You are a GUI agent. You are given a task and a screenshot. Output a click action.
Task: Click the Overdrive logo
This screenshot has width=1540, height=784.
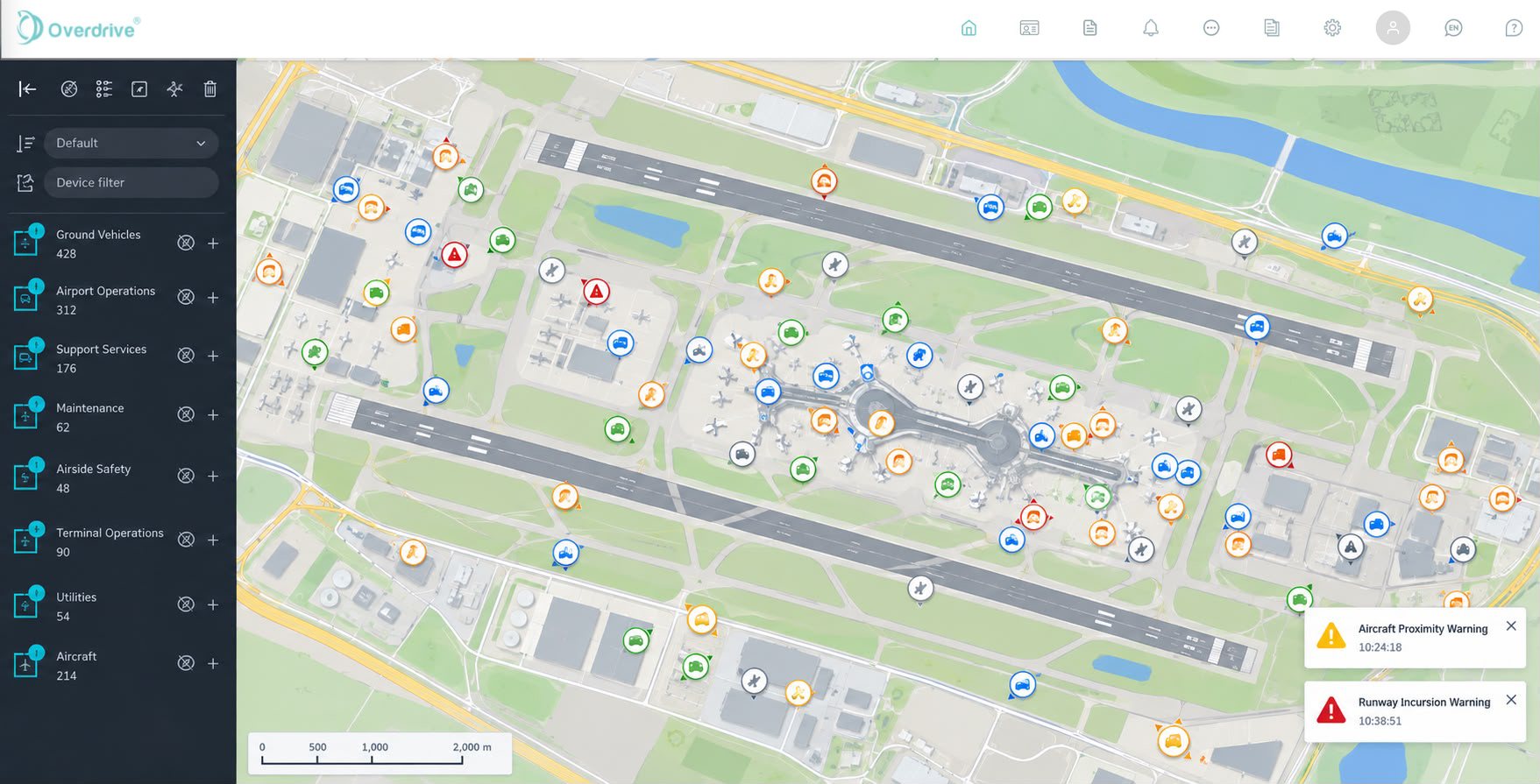[x=78, y=28]
